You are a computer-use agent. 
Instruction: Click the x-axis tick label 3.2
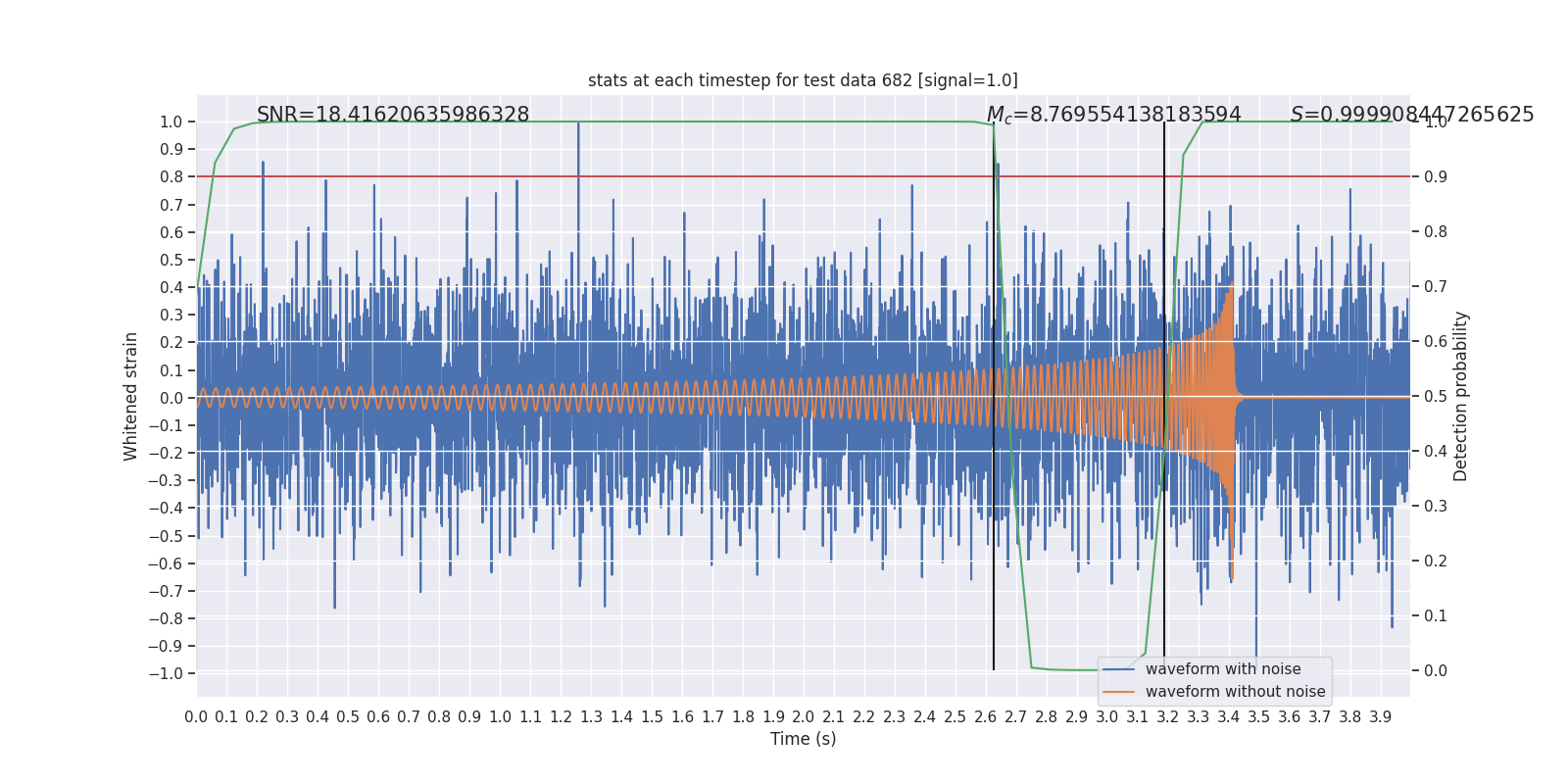pyautogui.click(x=1168, y=717)
